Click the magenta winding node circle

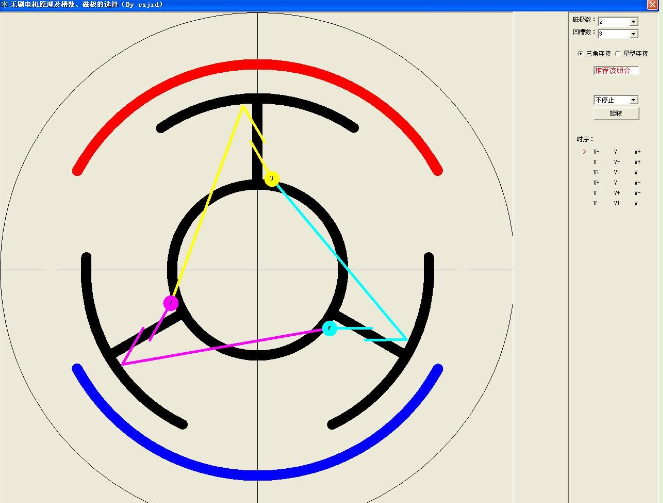click(x=171, y=303)
